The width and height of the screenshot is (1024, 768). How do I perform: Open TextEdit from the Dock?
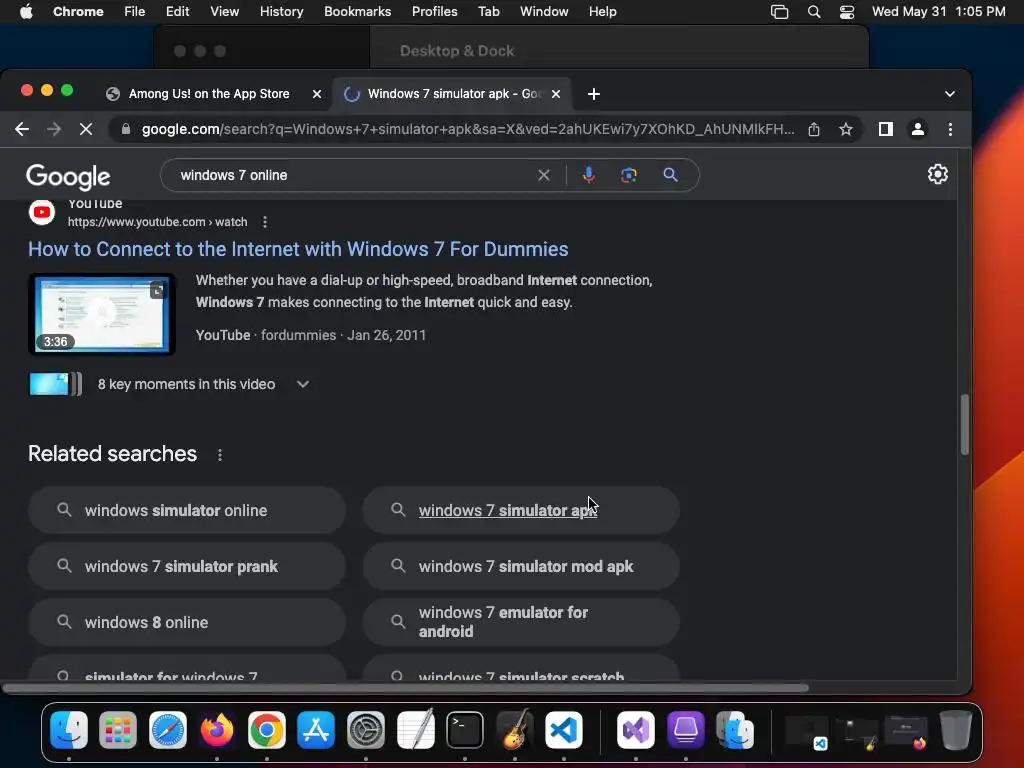click(415, 730)
